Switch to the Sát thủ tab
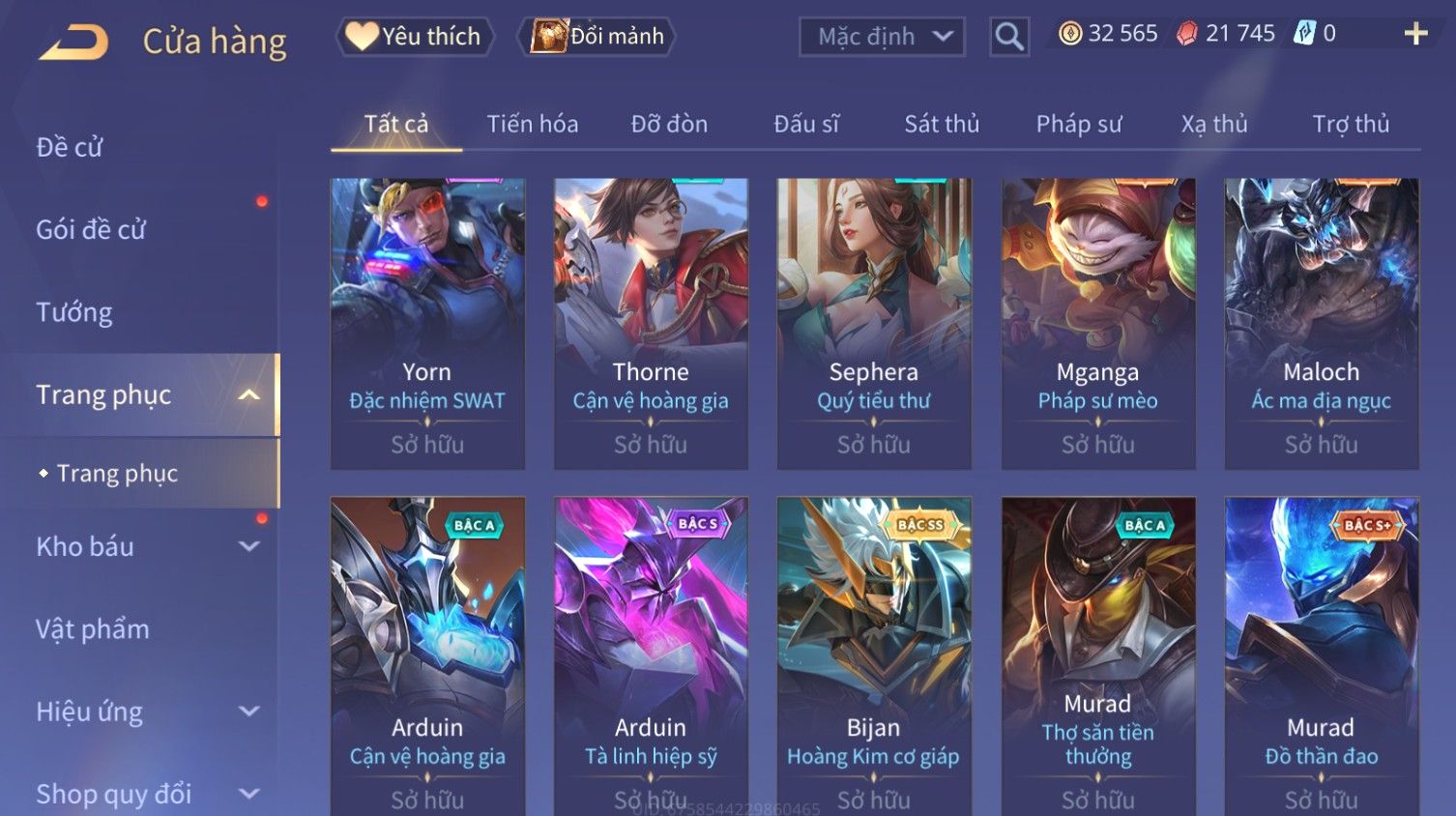 942,124
